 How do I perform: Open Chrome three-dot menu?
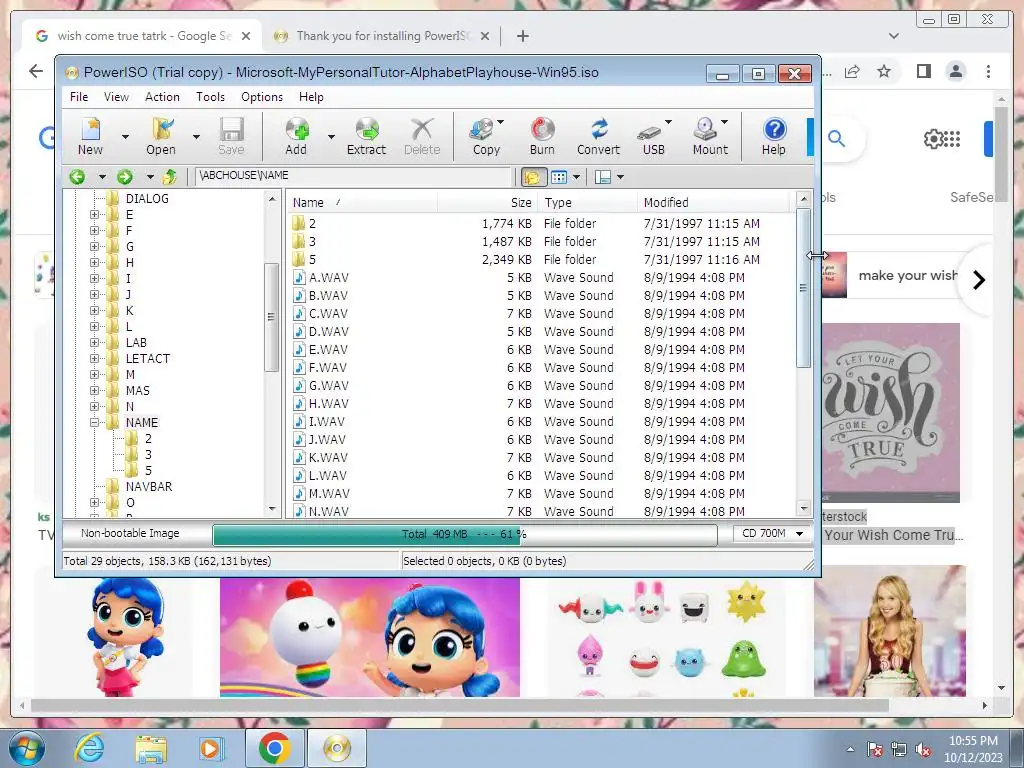989,71
